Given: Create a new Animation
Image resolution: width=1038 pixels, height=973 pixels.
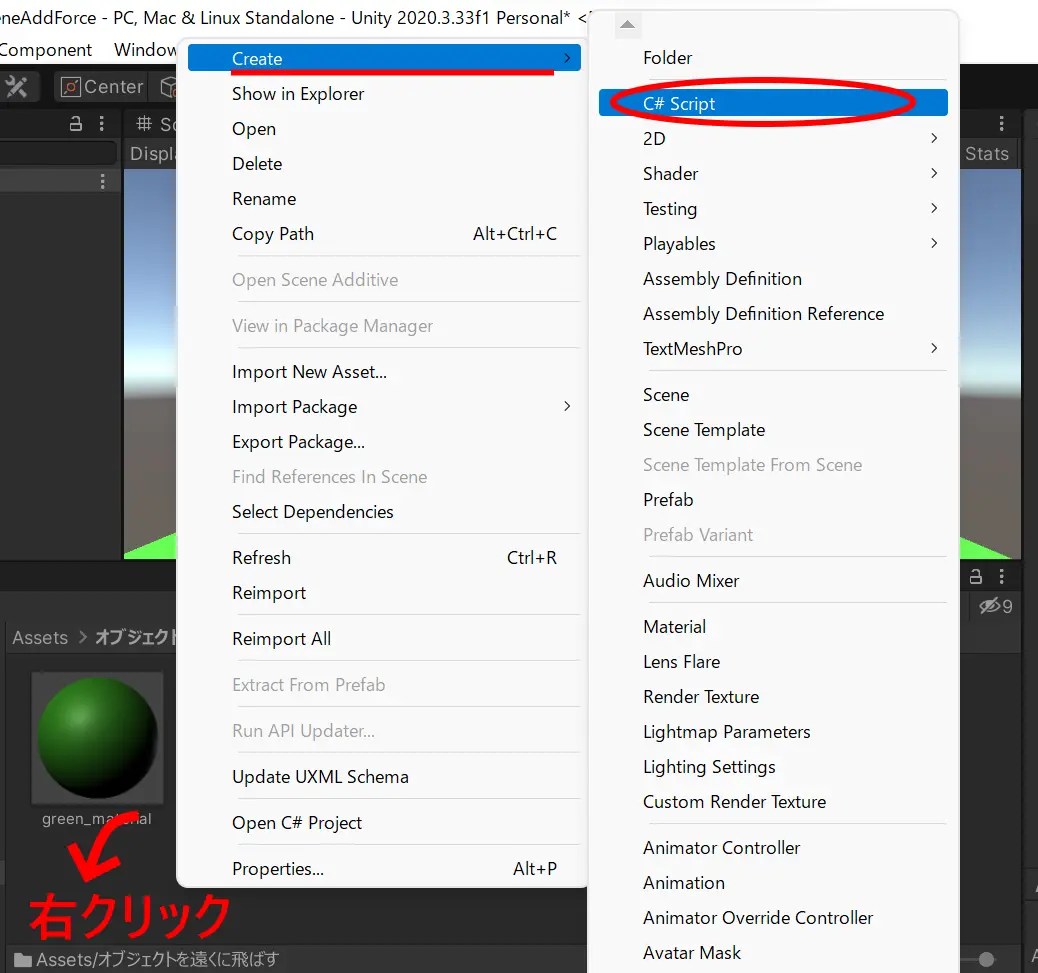Looking at the screenshot, I should coord(773,883).
